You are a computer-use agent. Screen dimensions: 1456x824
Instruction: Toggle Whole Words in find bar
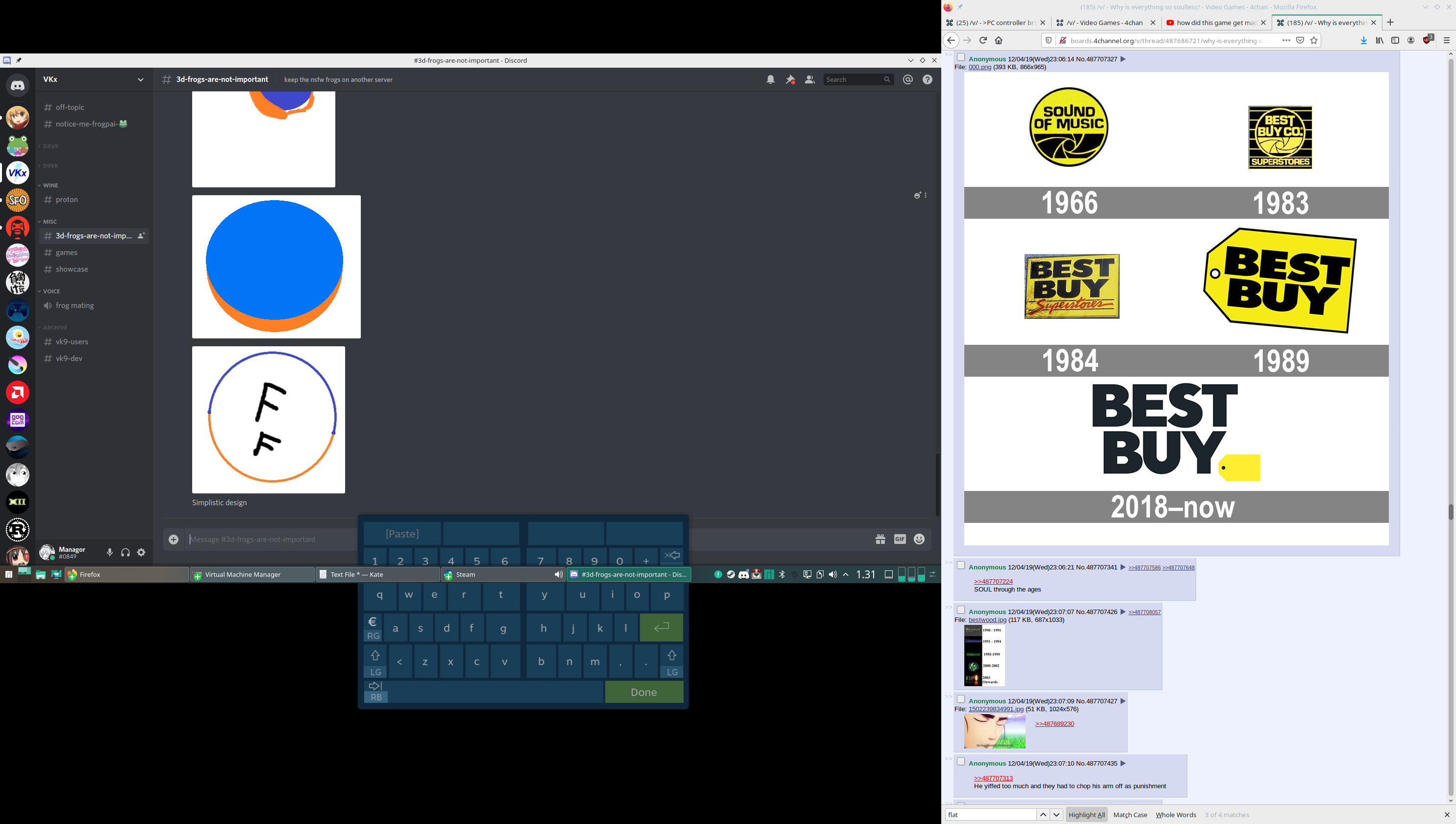pos(1176,815)
